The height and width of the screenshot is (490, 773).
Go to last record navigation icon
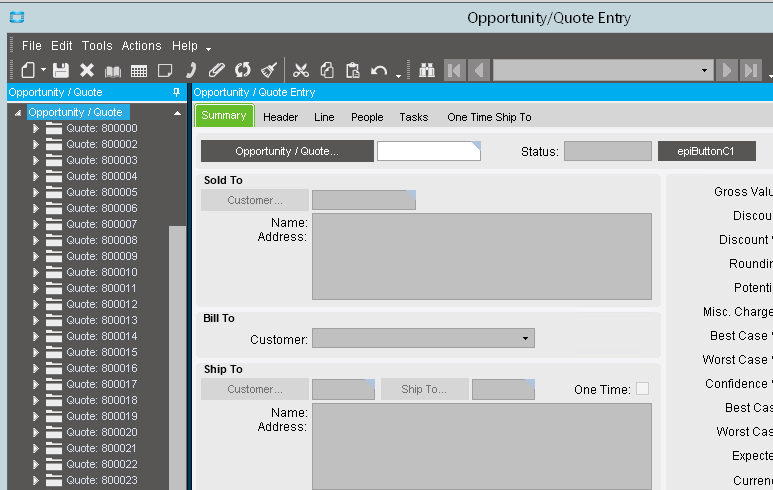pyautogui.click(x=751, y=70)
